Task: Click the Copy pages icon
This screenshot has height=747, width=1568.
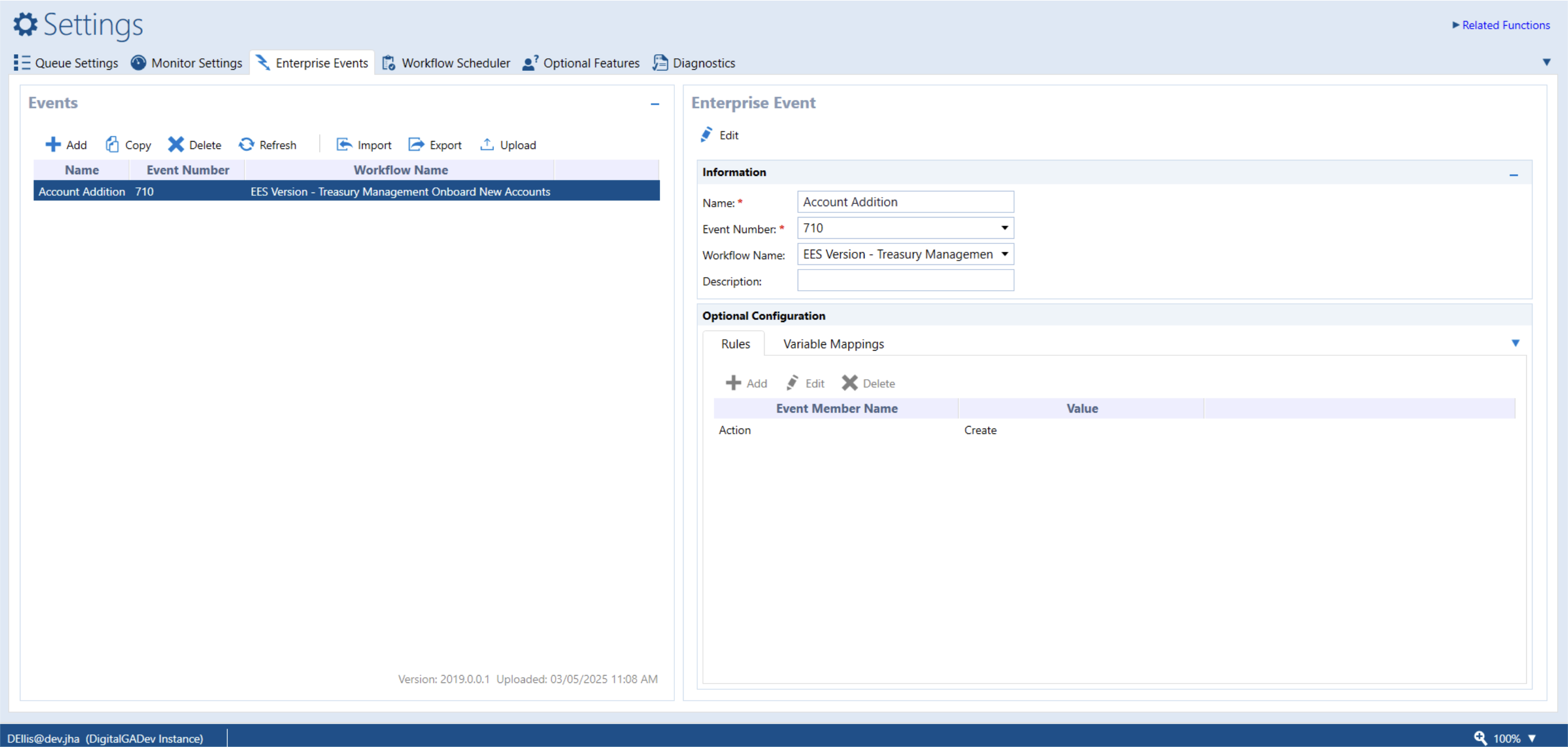Action: pyautogui.click(x=112, y=144)
